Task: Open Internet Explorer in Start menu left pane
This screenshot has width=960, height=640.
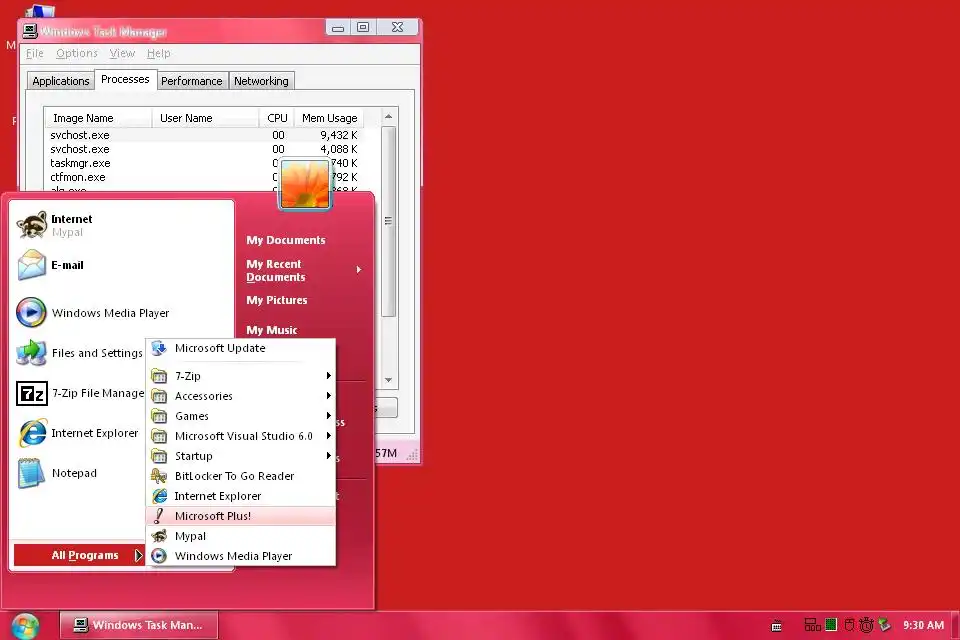Action: click(x=80, y=433)
